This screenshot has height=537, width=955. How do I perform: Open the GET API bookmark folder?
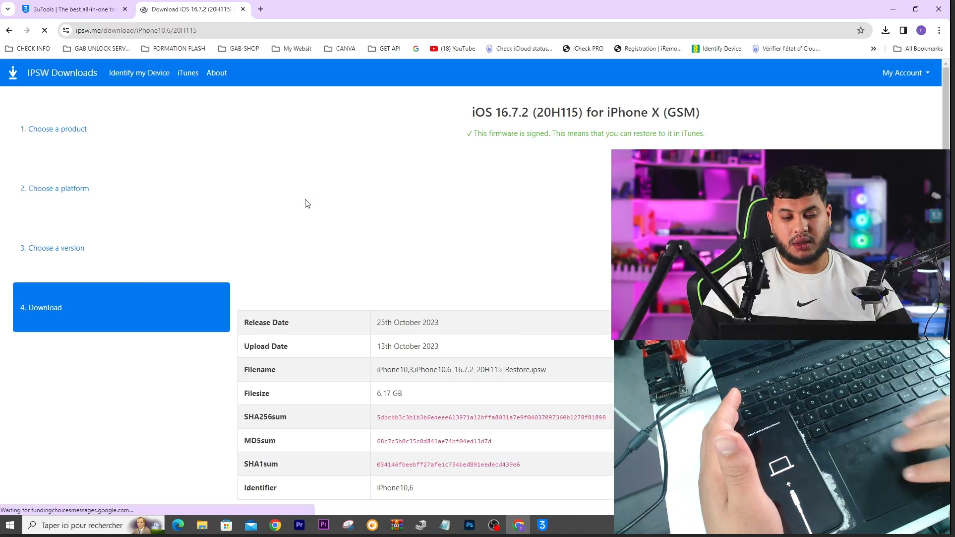click(384, 48)
